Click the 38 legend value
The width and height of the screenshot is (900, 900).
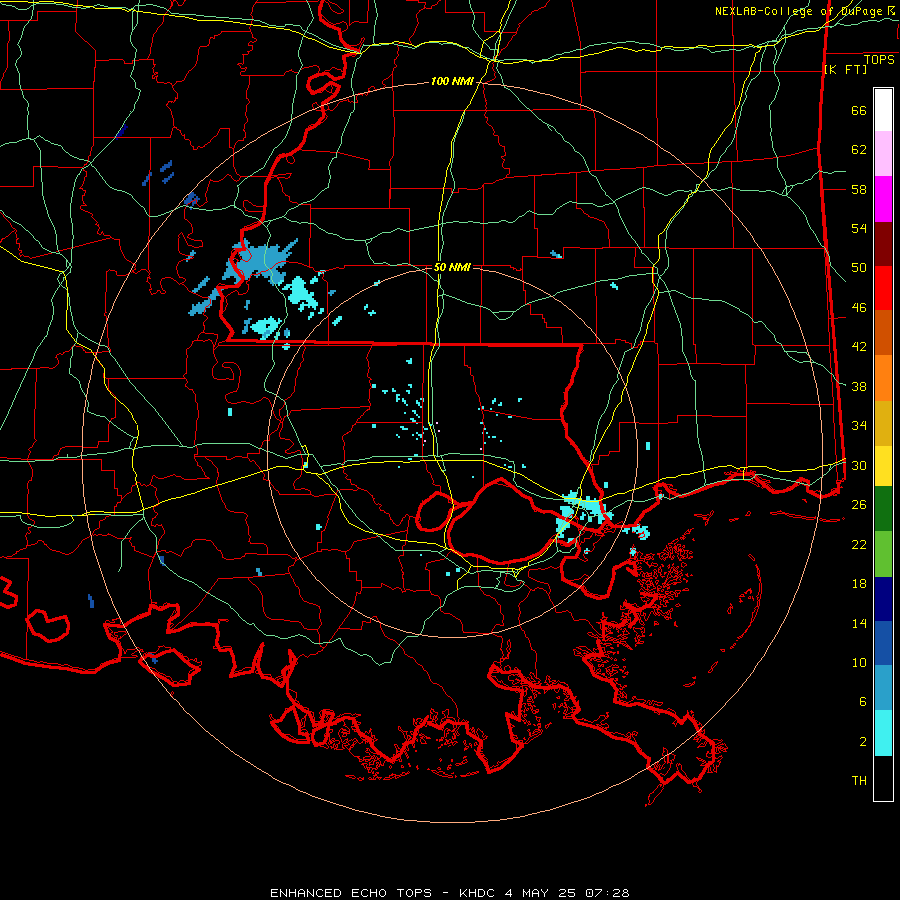click(859, 386)
